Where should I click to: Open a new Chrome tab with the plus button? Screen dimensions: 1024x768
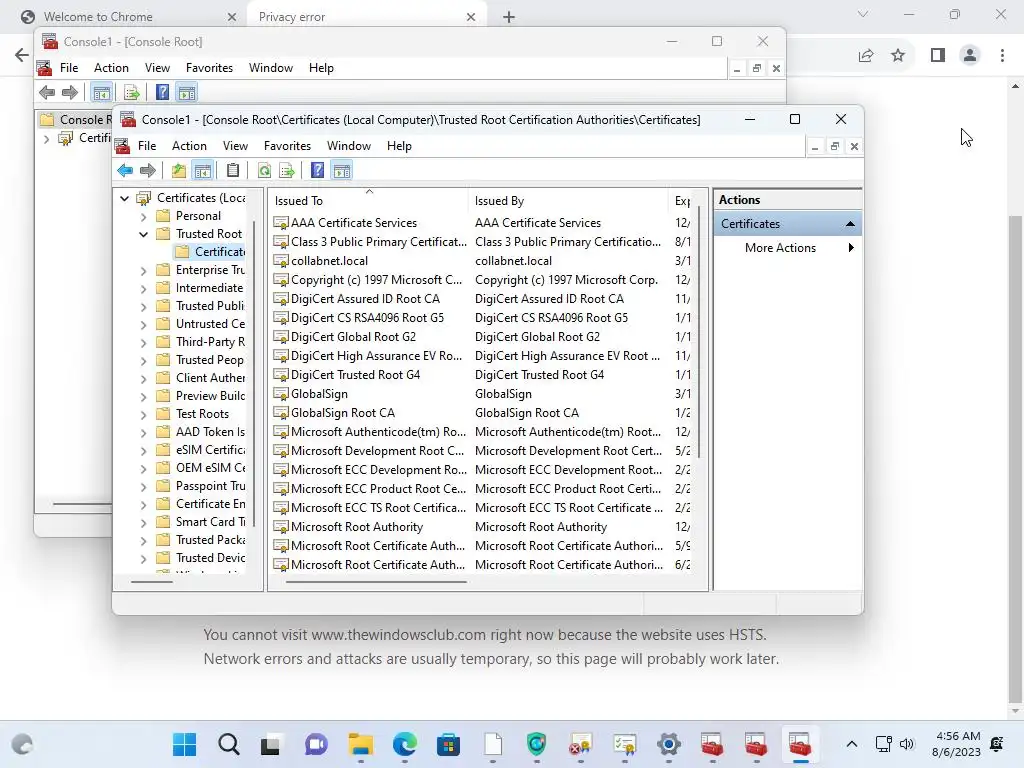[509, 17]
